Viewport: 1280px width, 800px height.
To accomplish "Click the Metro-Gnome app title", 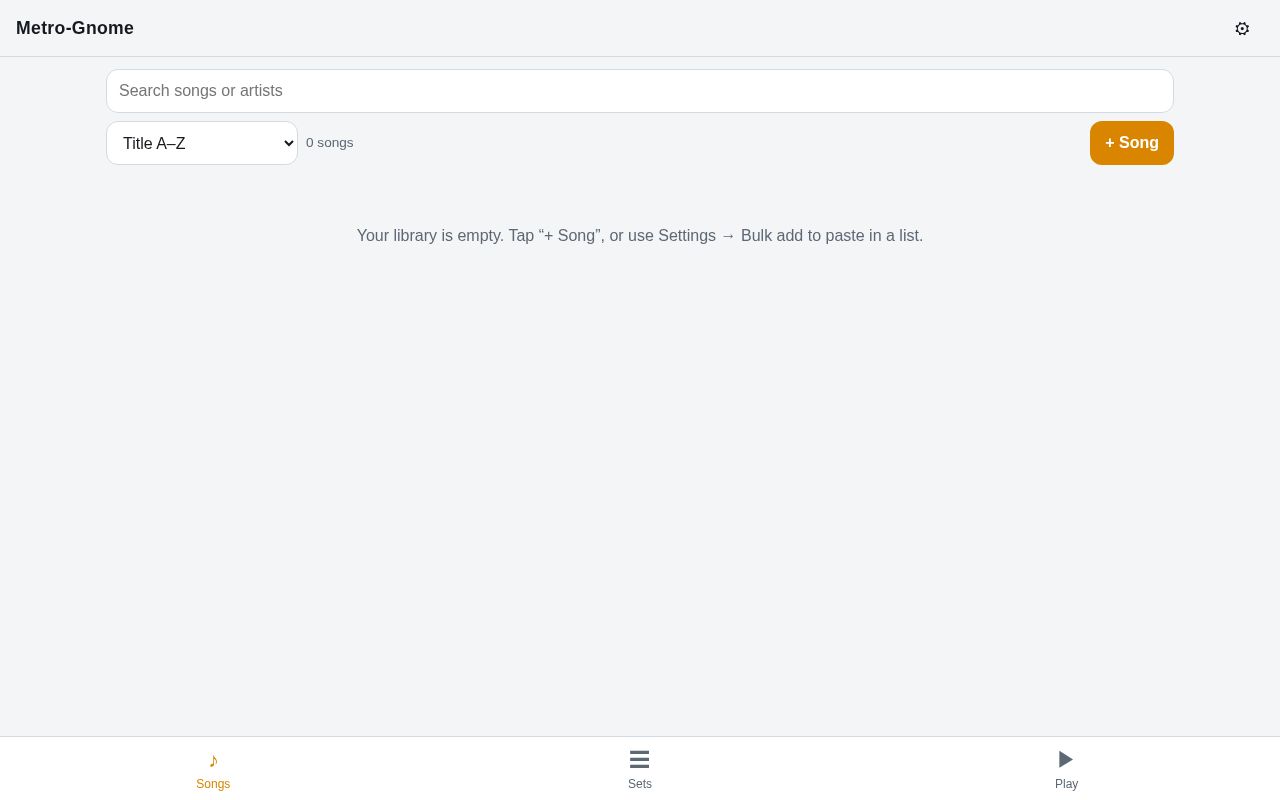I will tap(75, 28).
